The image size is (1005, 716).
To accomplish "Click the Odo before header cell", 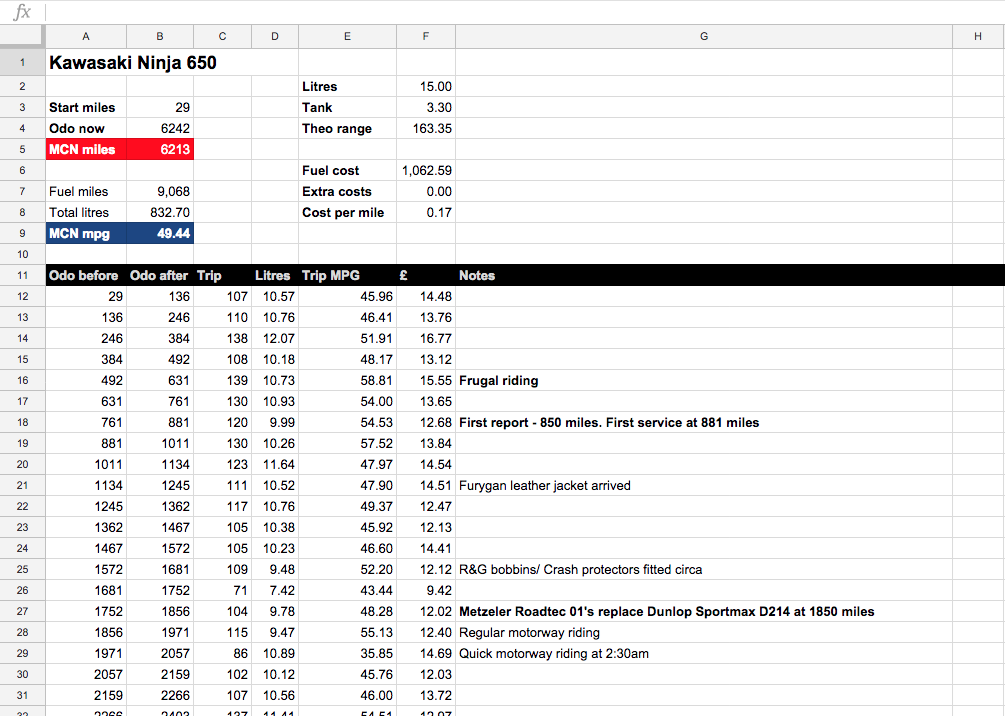I will [86, 276].
